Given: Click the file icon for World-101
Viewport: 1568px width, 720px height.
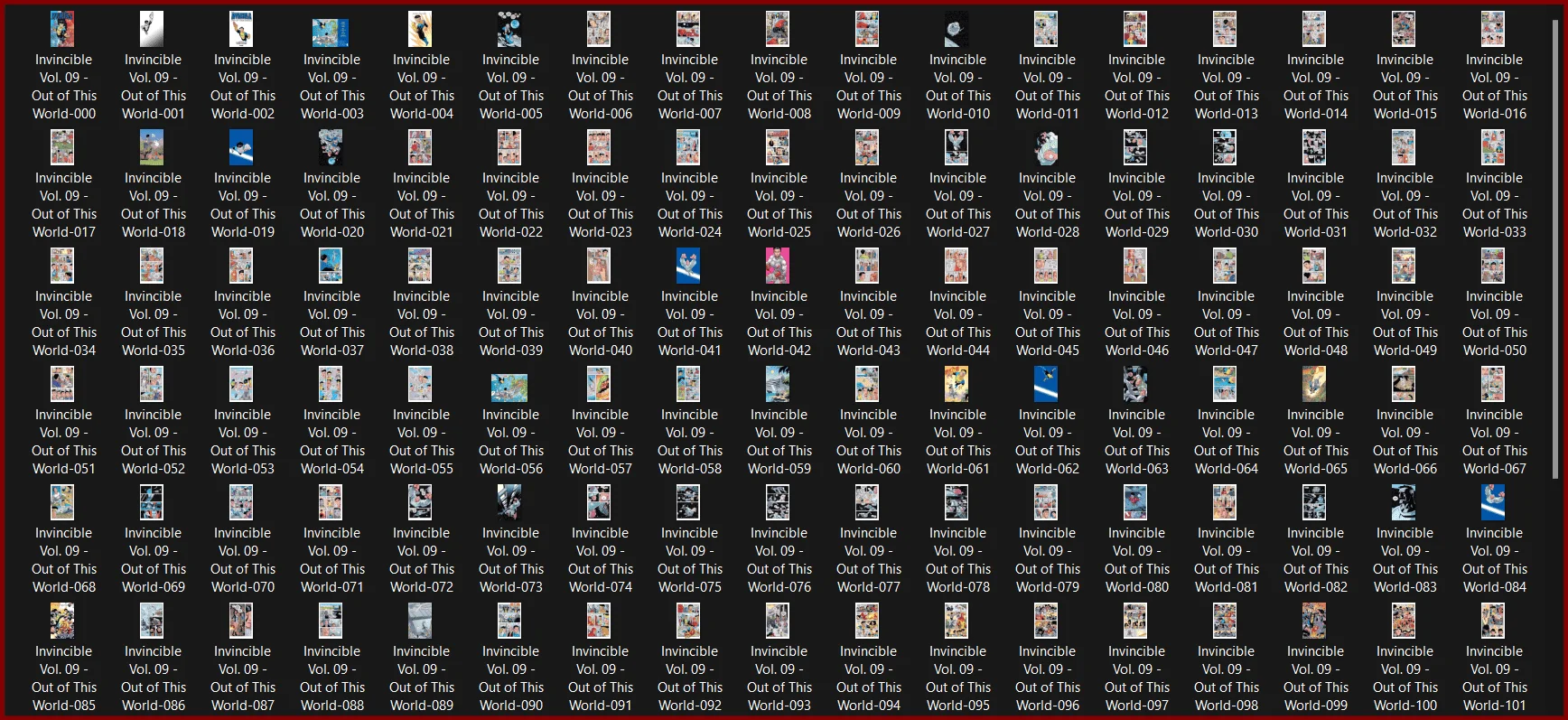Looking at the screenshot, I should pyautogui.click(x=1493, y=622).
